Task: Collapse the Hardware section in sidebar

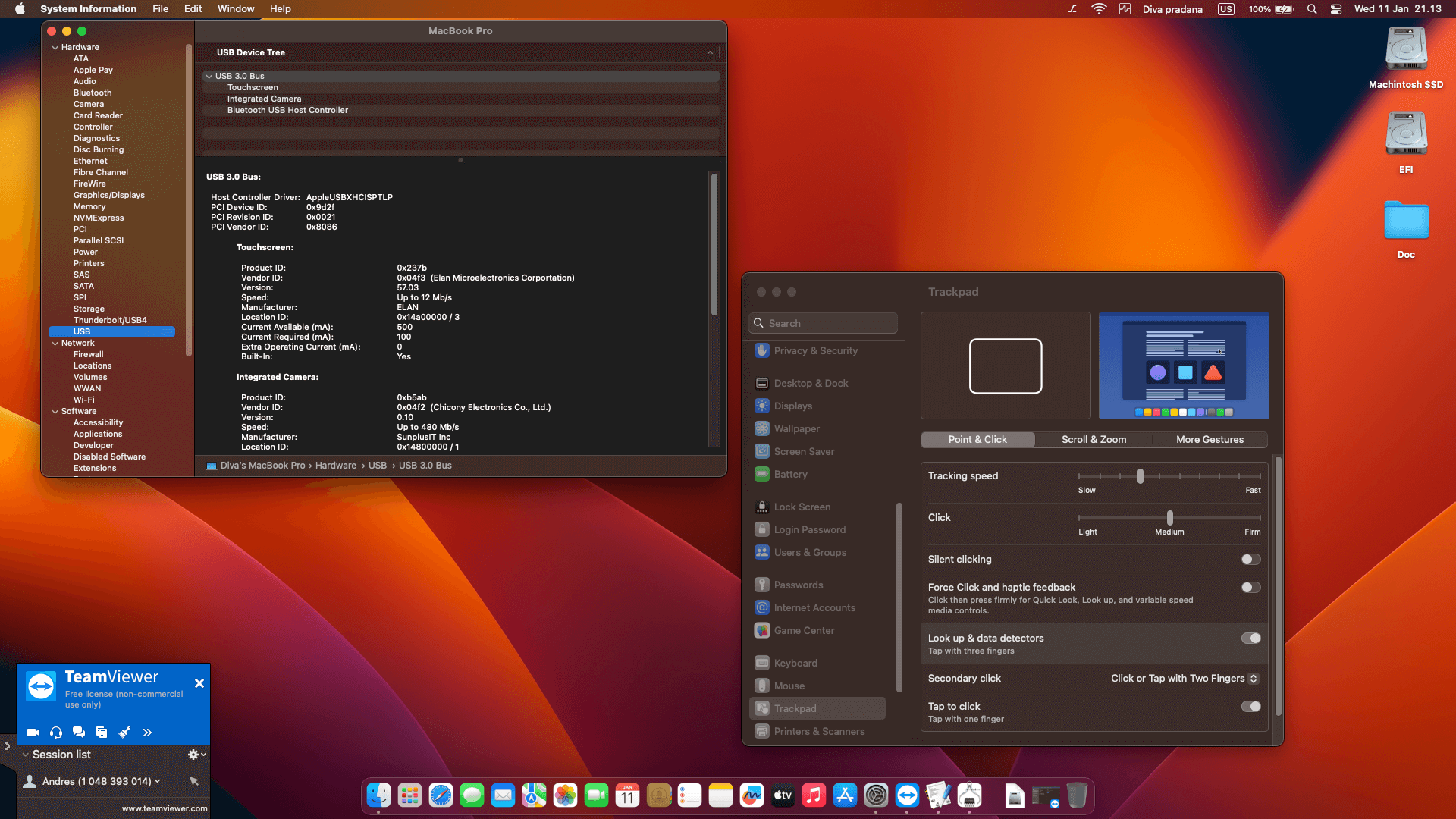Action: [x=55, y=47]
